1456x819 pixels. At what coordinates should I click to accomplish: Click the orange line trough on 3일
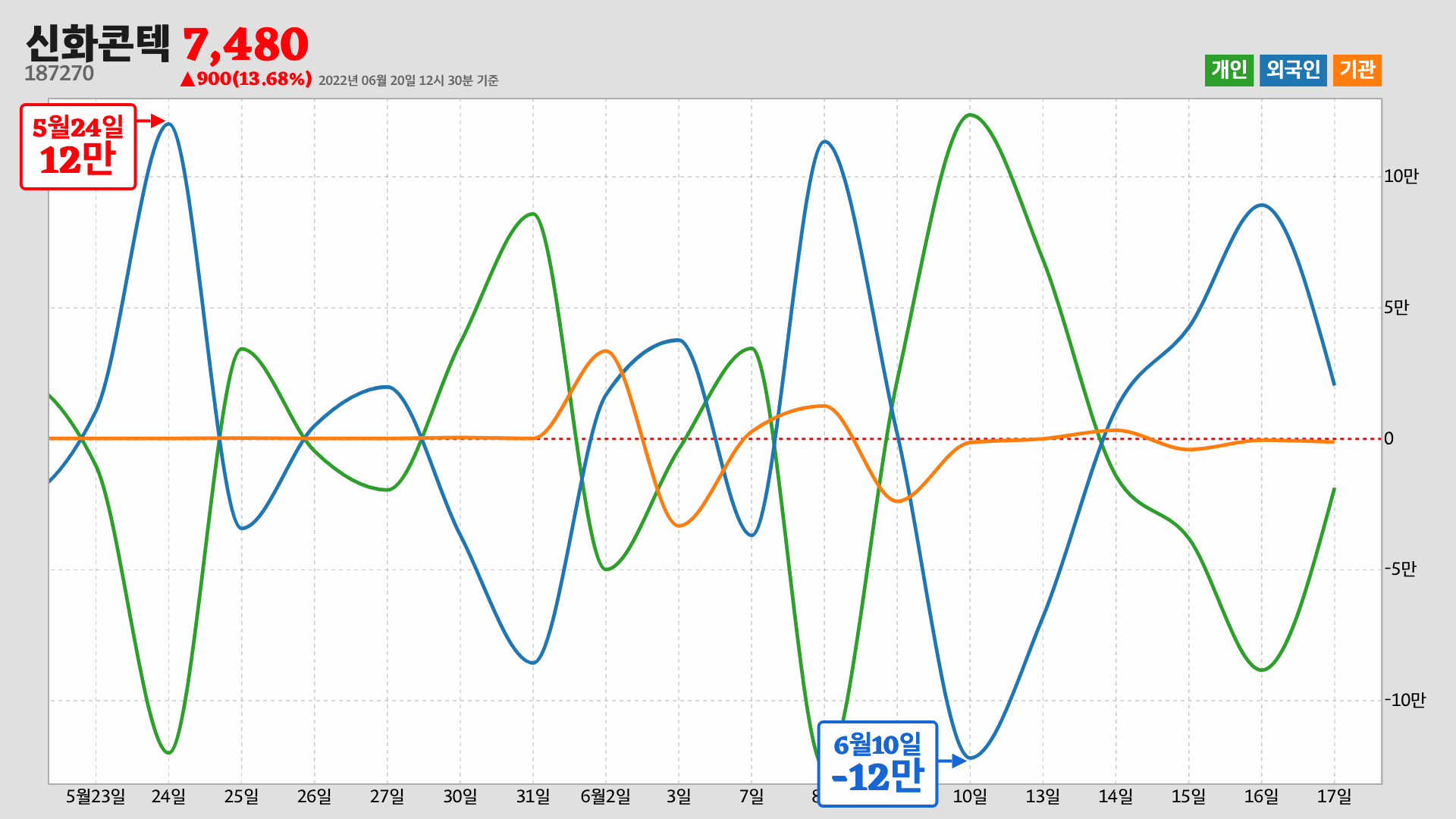click(679, 526)
